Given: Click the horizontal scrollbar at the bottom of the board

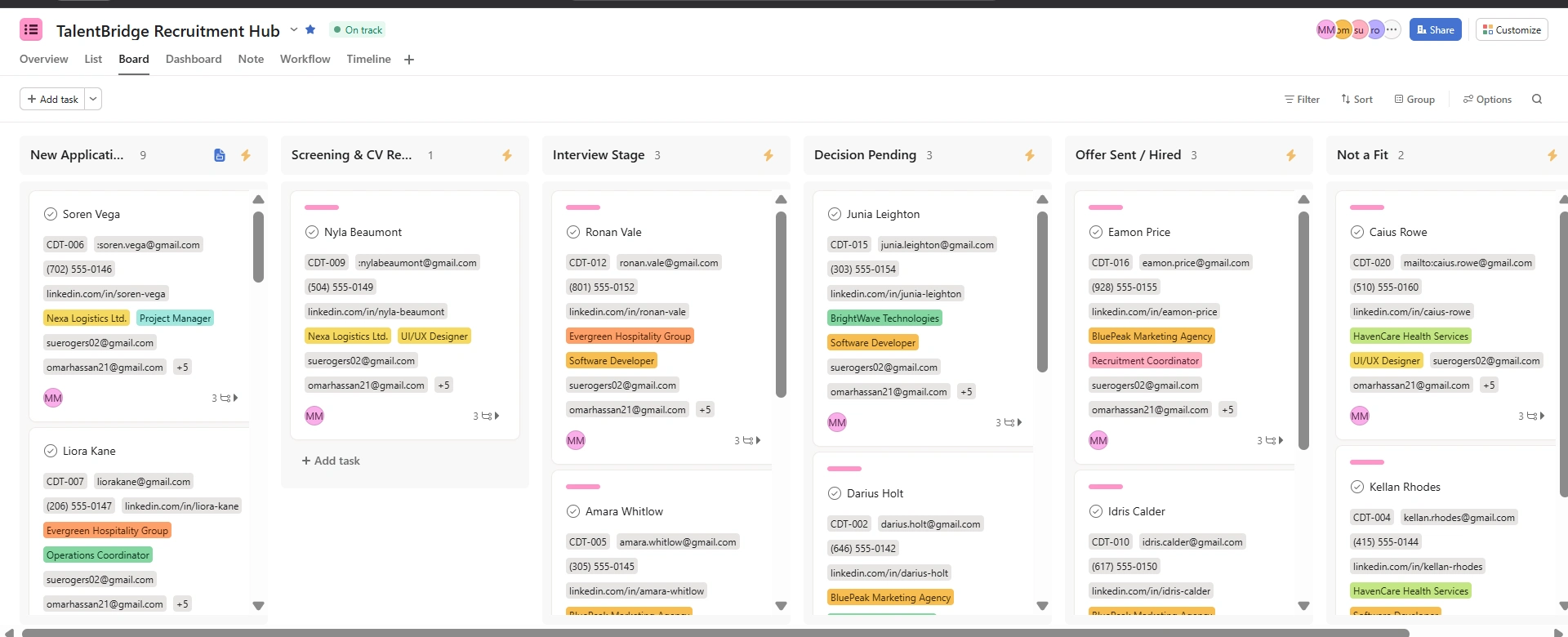Looking at the screenshot, I should tap(784, 632).
